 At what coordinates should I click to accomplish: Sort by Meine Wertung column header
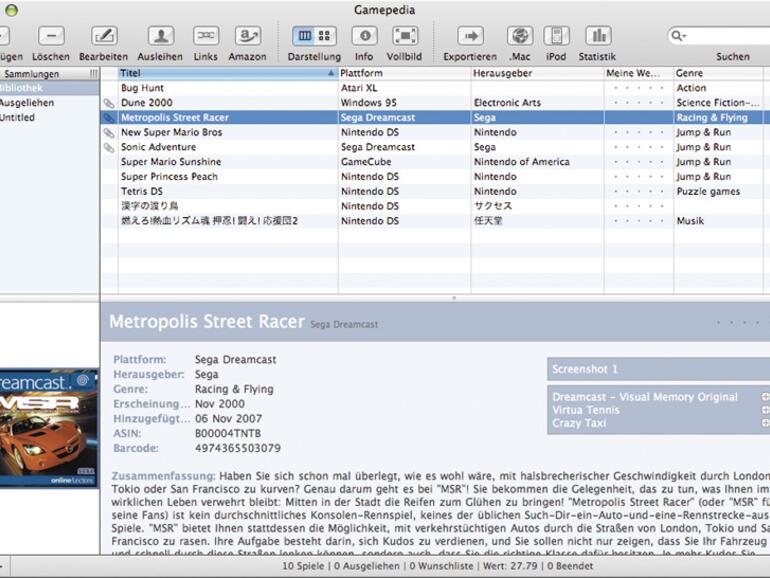pos(638,73)
